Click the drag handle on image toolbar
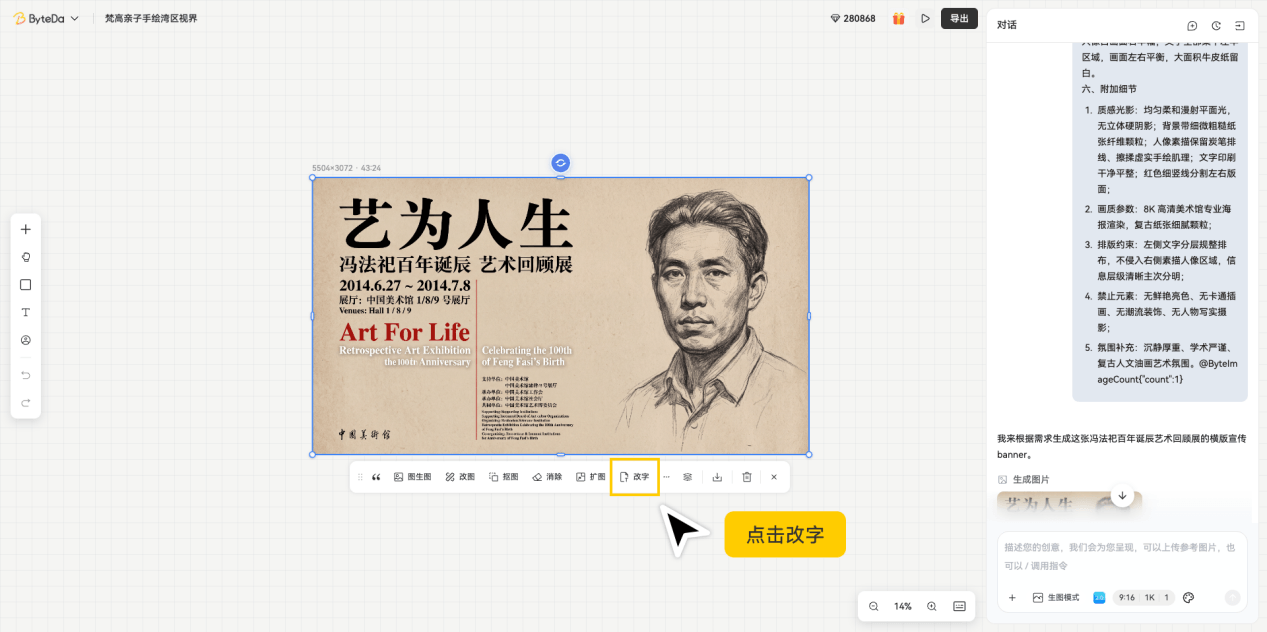 tap(360, 477)
